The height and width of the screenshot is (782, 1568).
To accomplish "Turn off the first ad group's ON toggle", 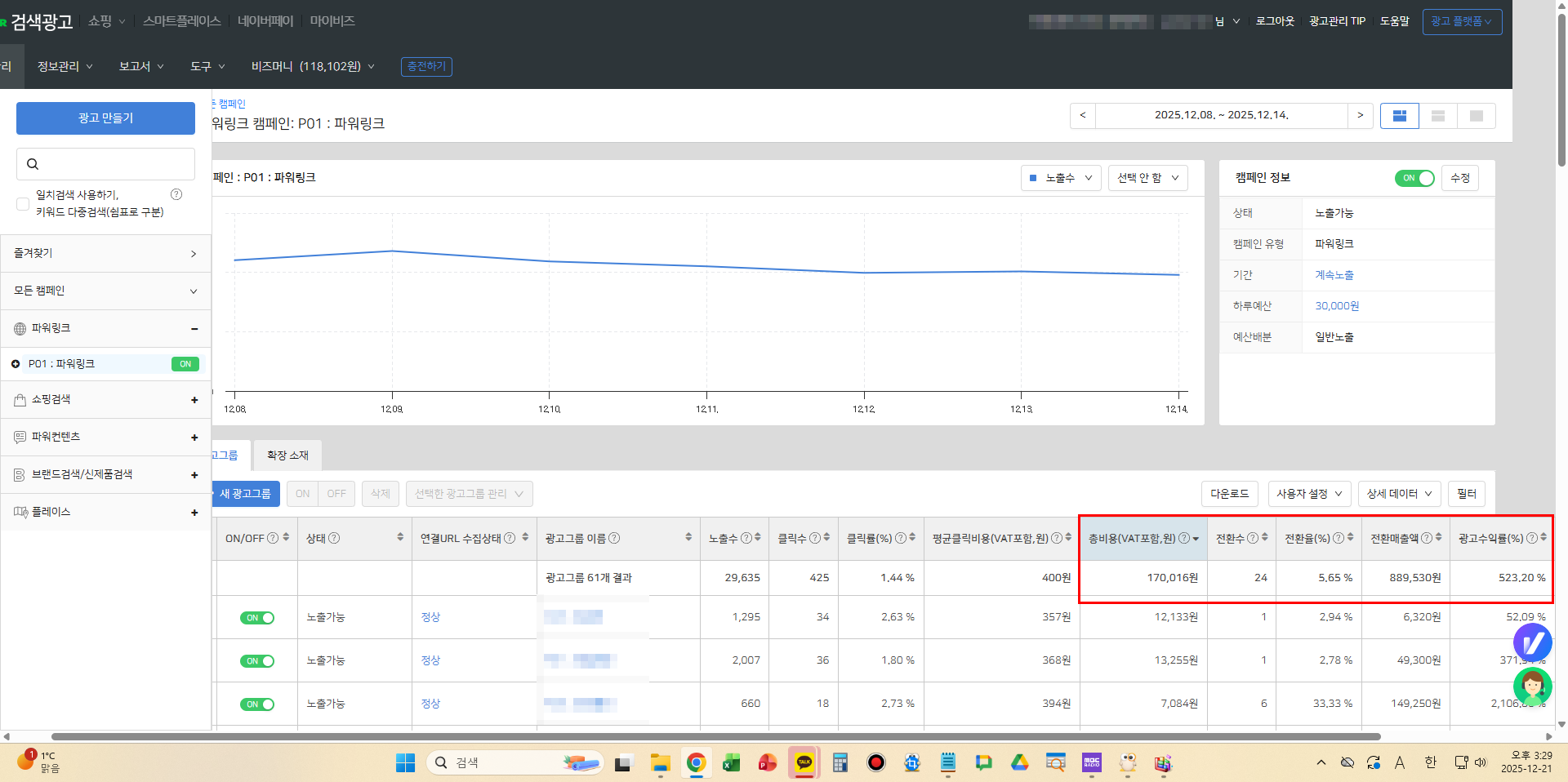I will coord(257,618).
